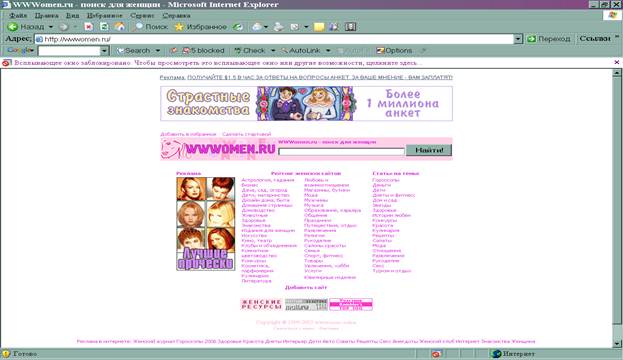Expand the Mail button dropdown arrow

pos(266,27)
